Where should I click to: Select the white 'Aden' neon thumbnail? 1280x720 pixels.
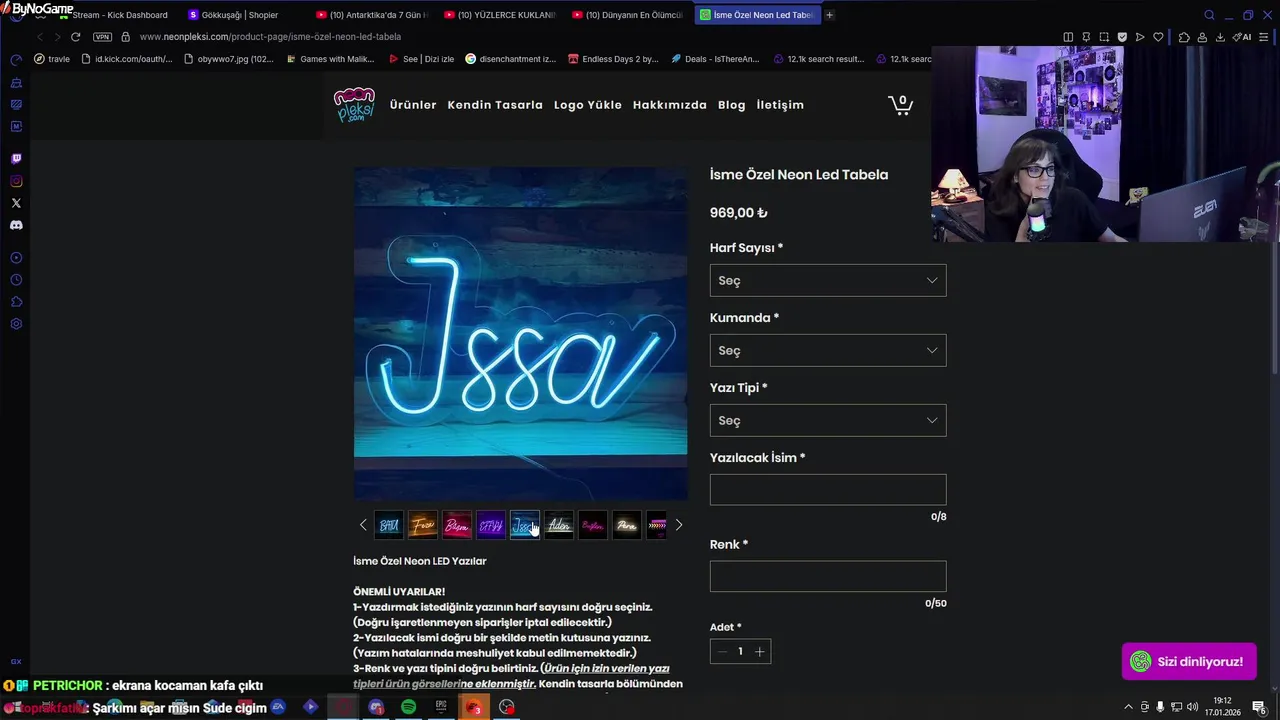559,525
